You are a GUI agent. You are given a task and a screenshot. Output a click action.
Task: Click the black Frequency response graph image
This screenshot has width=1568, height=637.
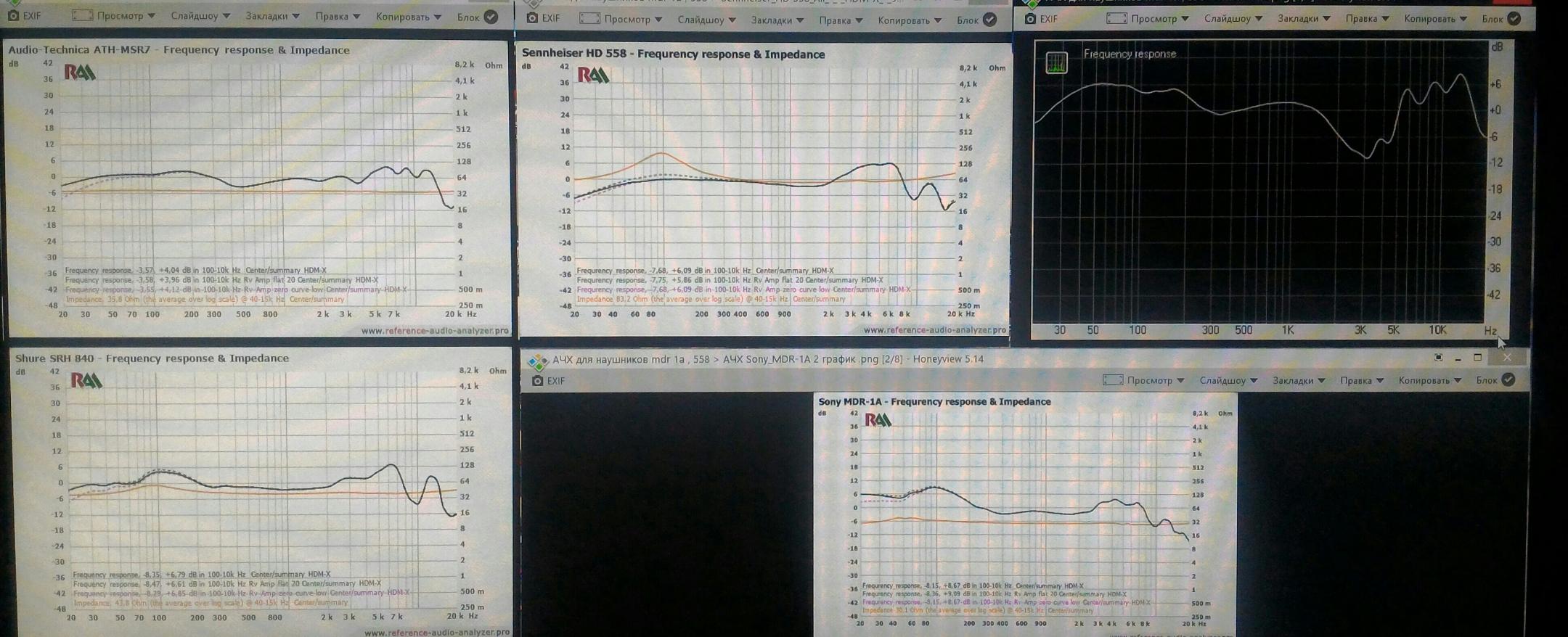[x=1270, y=189]
